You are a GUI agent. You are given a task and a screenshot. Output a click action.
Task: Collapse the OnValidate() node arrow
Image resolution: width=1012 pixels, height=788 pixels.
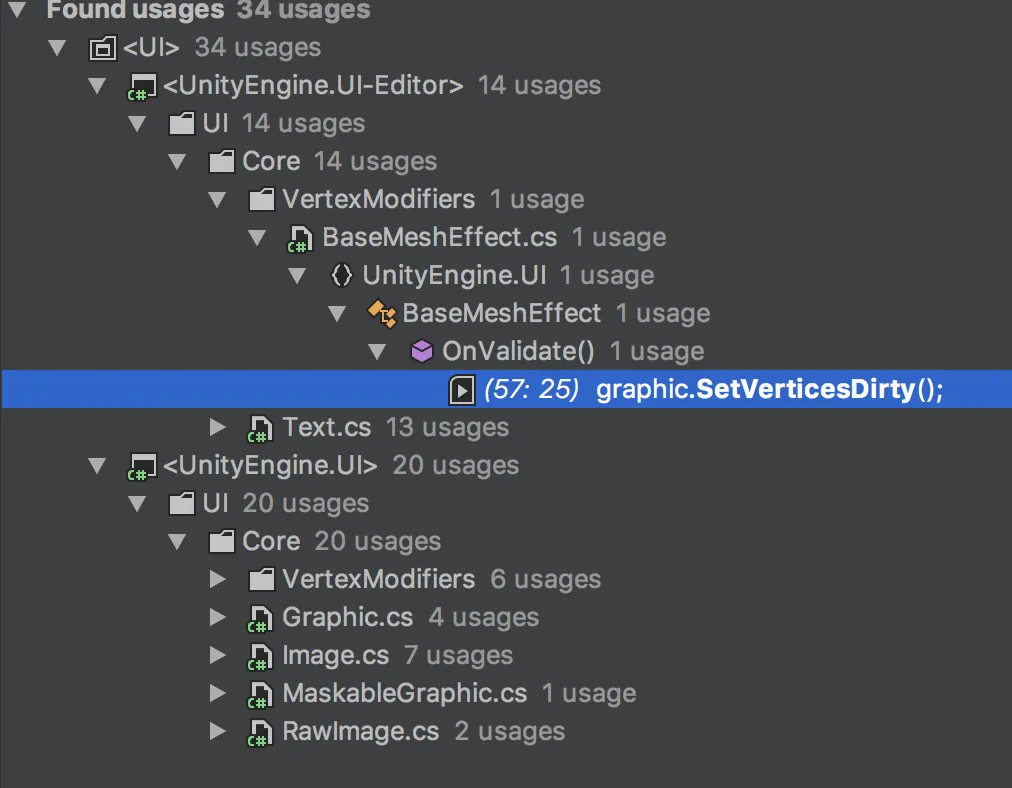click(x=377, y=352)
